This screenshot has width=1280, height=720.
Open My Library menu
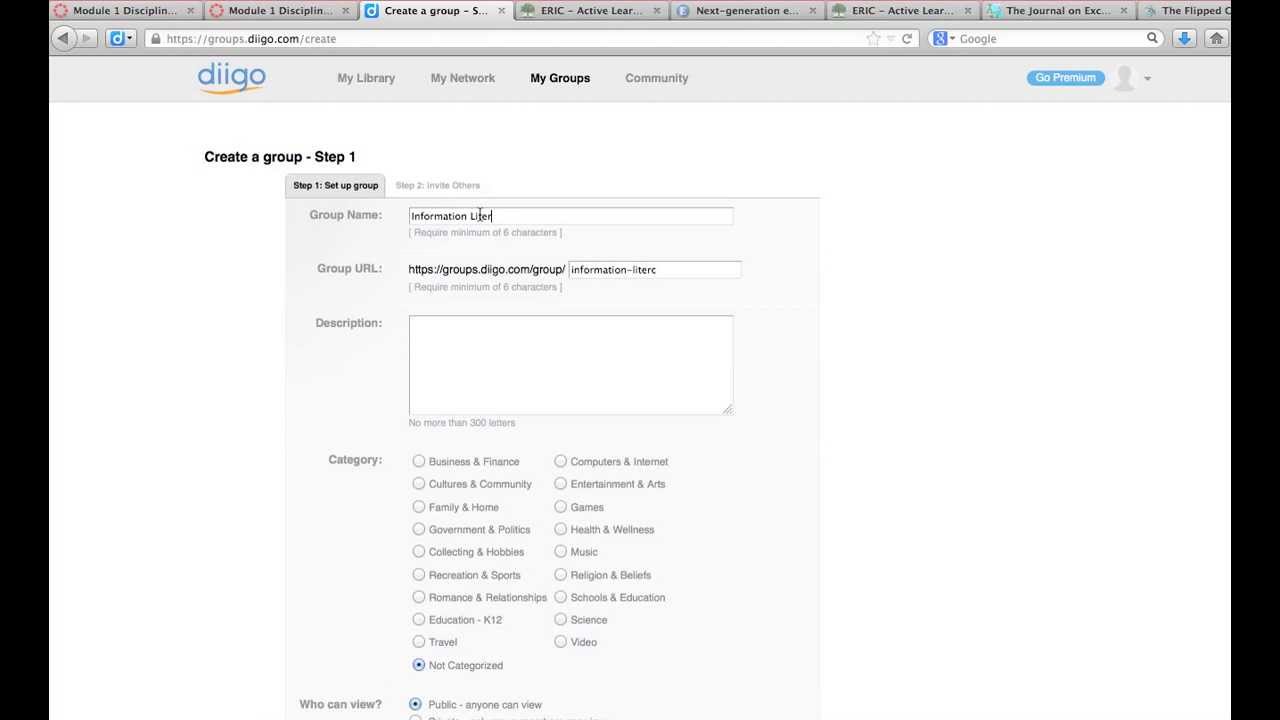pyautogui.click(x=366, y=78)
